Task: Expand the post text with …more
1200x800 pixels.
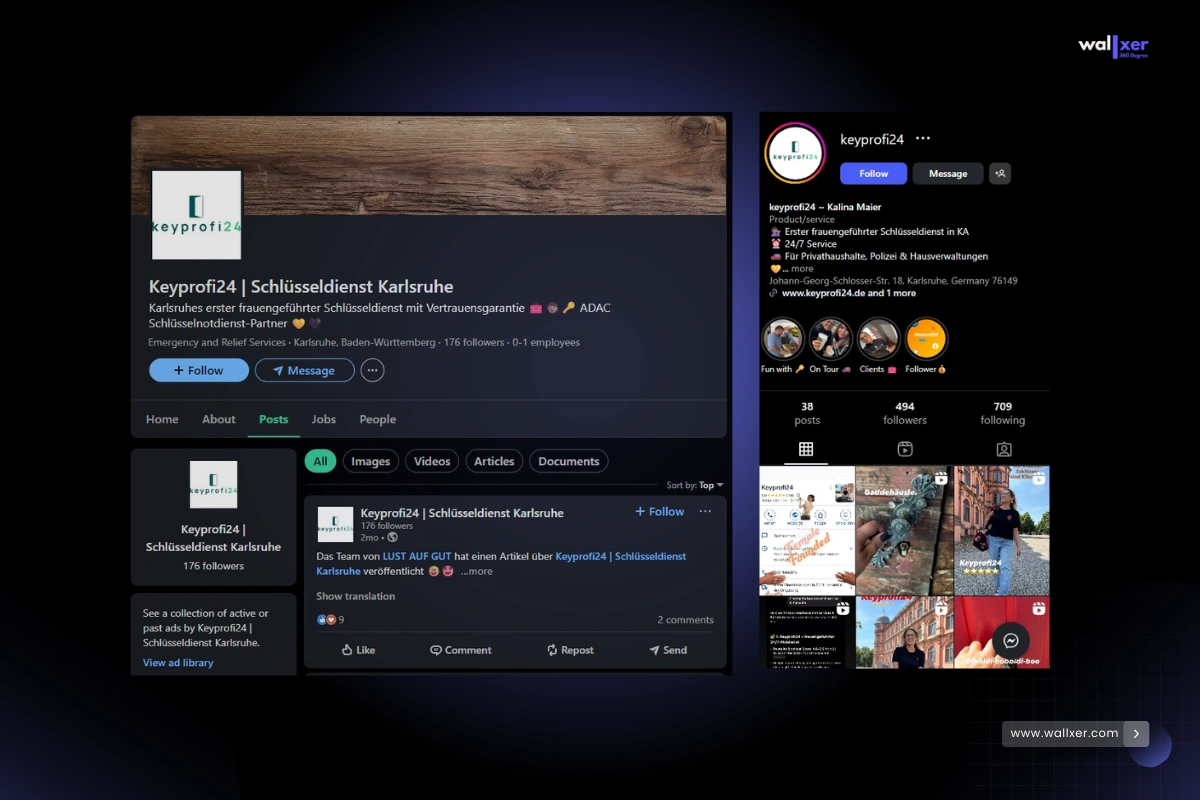Action: 477,571
